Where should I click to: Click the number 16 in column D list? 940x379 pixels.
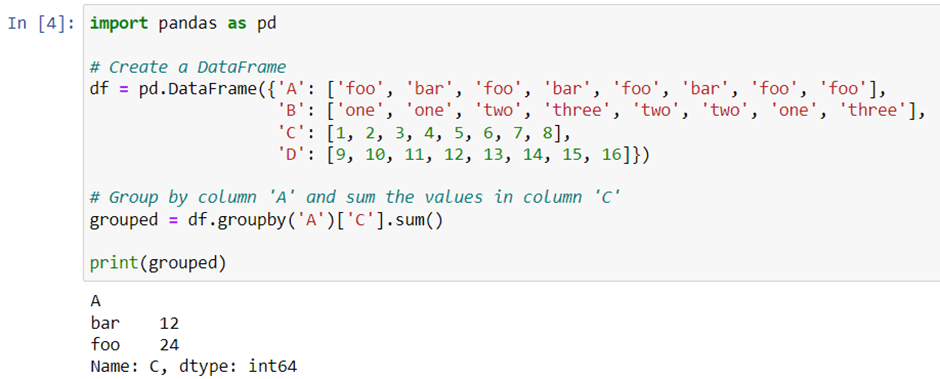tap(613, 155)
